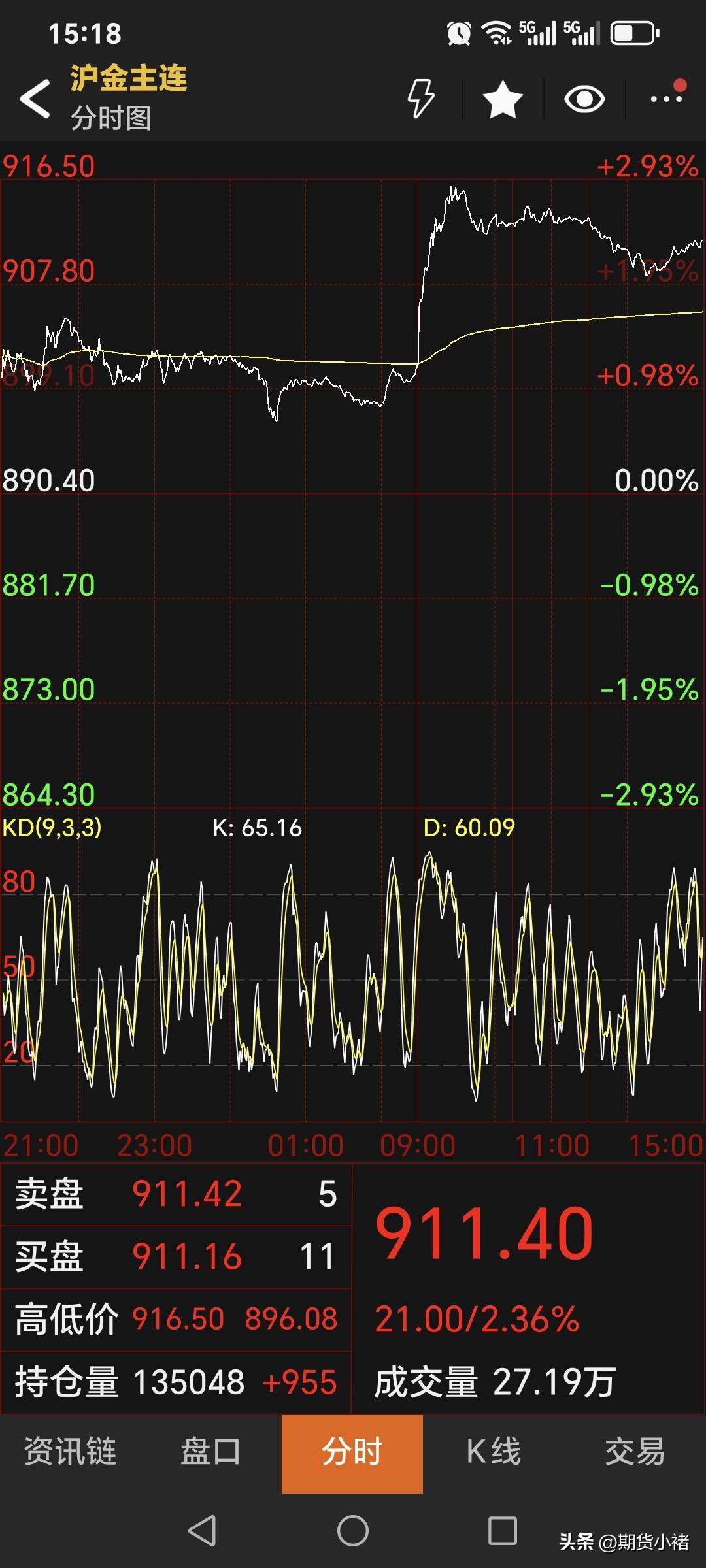Tap the latest price 911.40
This screenshot has width=706, height=1568.
(x=484, y=1234)
